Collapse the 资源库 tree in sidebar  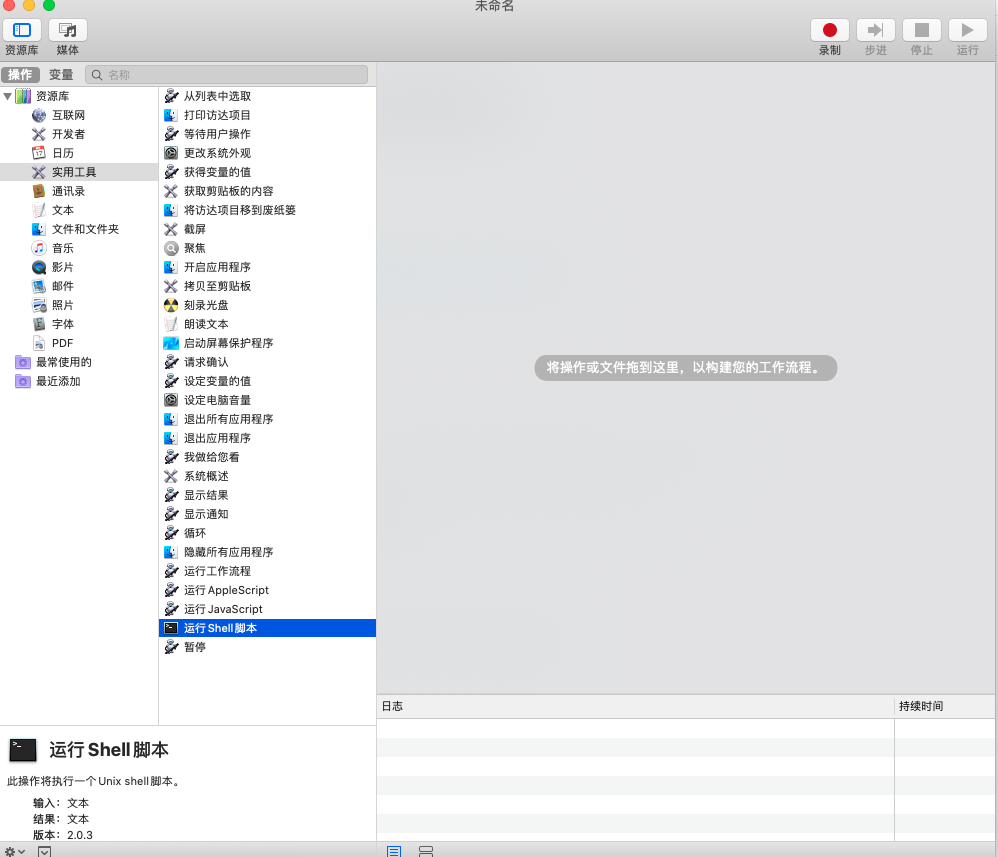tap(9, 95)
